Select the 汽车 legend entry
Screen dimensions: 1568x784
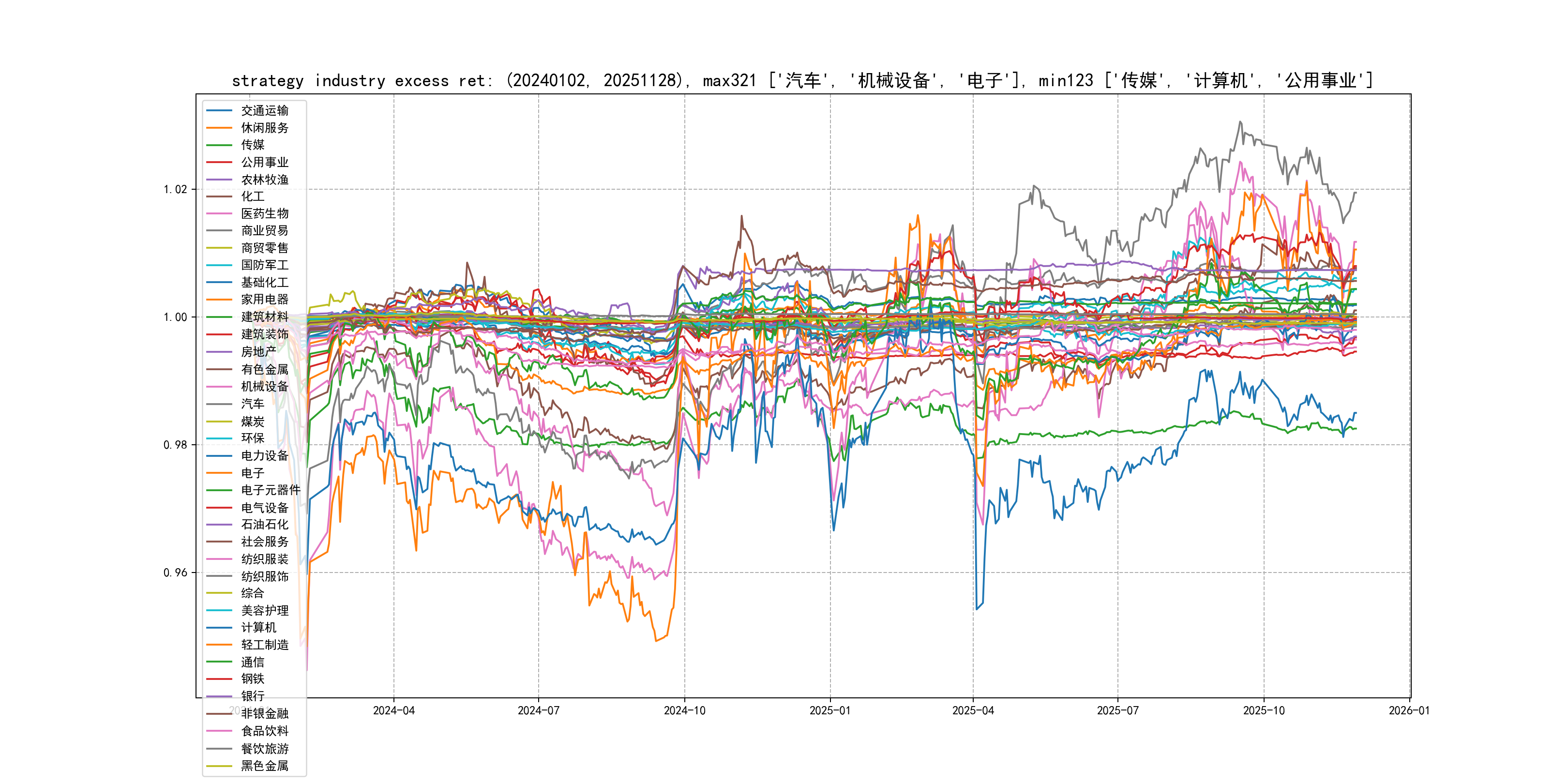click(252, 404)
